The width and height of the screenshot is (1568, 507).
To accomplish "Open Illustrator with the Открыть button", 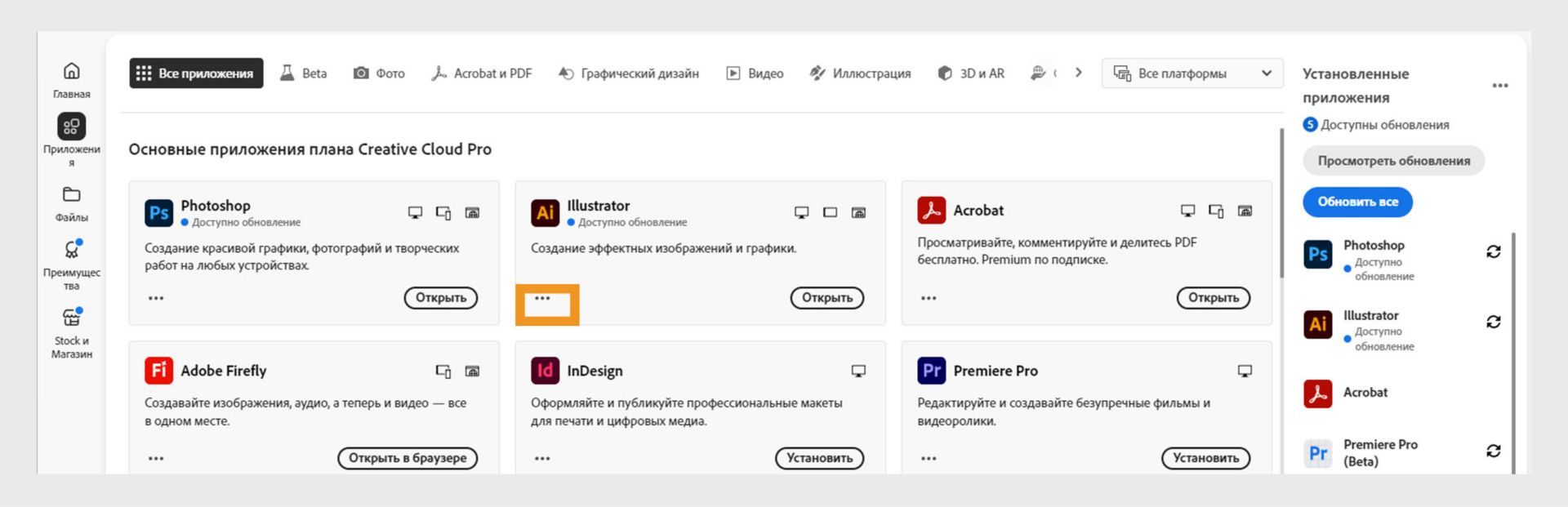I will [827, 298].
